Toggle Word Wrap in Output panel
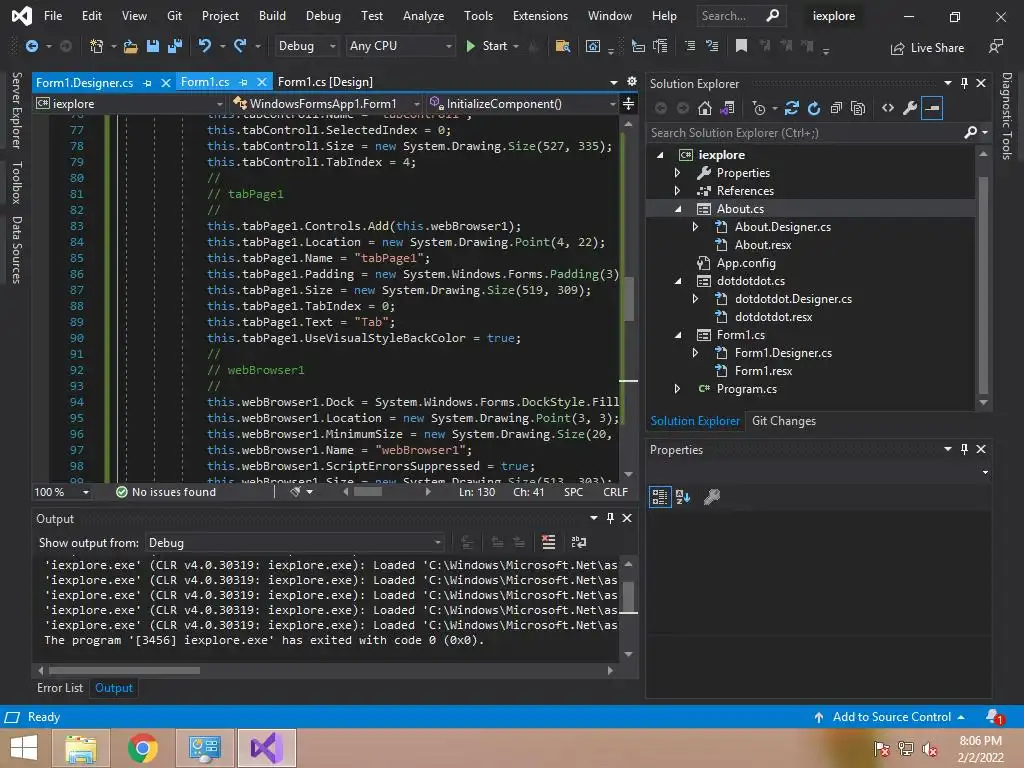The height and width of the screenshot is (768, 1024). click(578, 542)
